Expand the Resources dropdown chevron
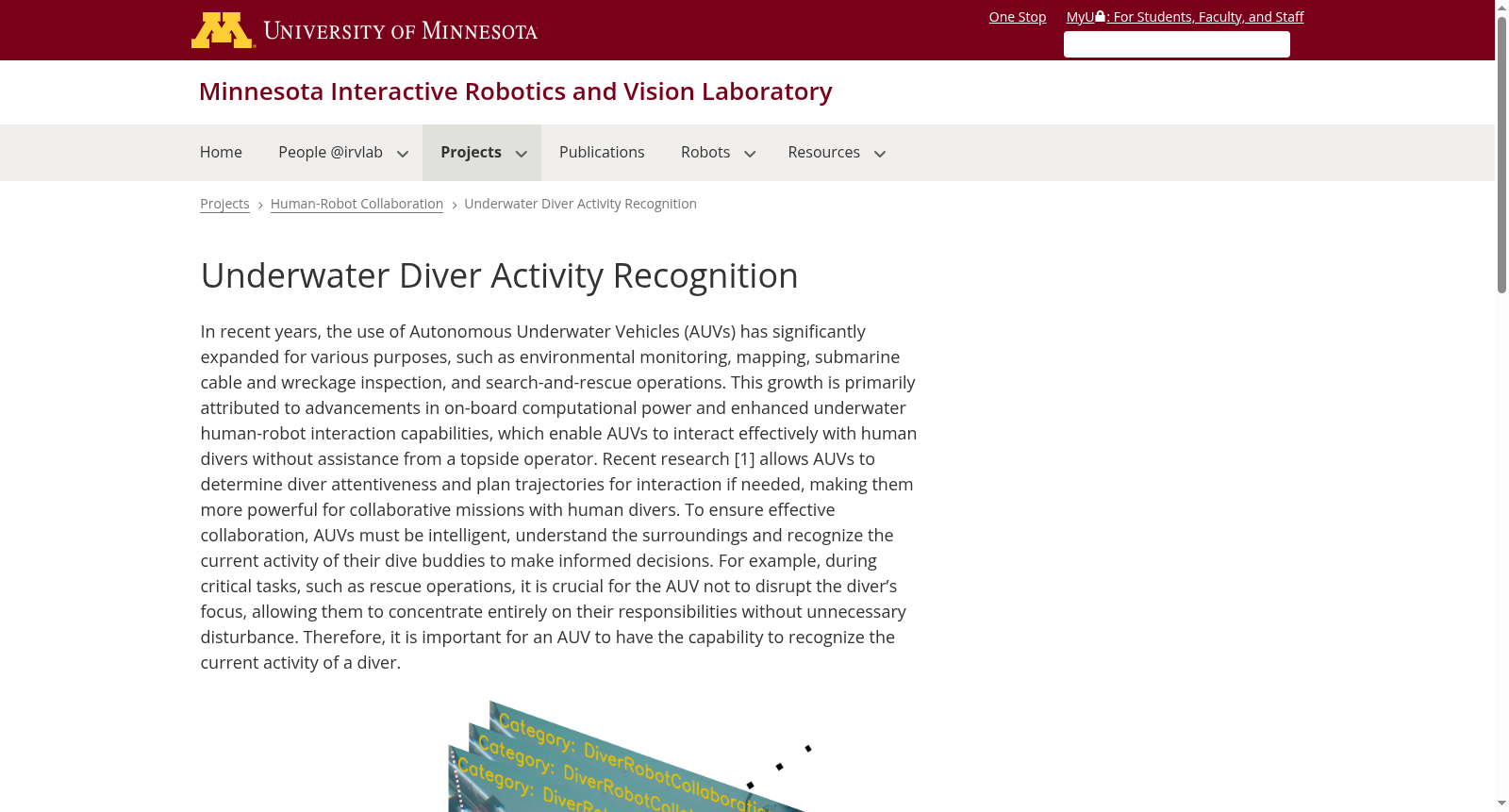This screenshot has height=812, width=1509. (880, 154)
